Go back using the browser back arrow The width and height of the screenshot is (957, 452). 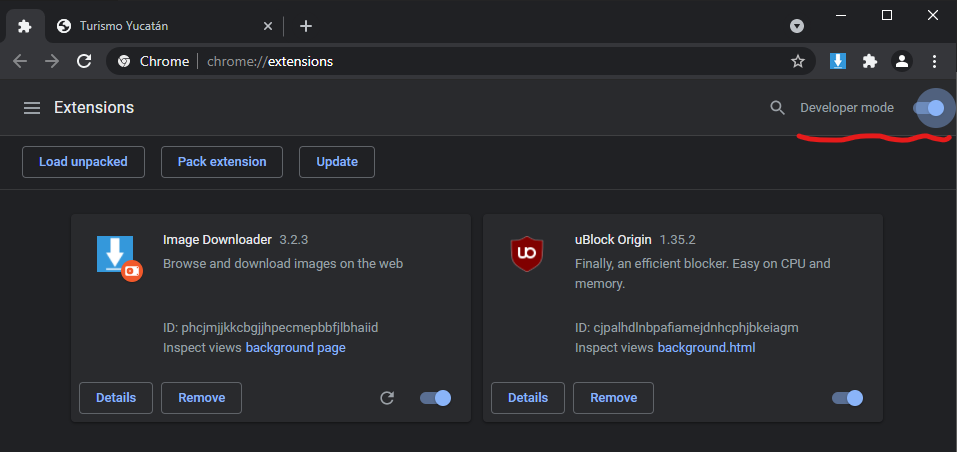20,61
